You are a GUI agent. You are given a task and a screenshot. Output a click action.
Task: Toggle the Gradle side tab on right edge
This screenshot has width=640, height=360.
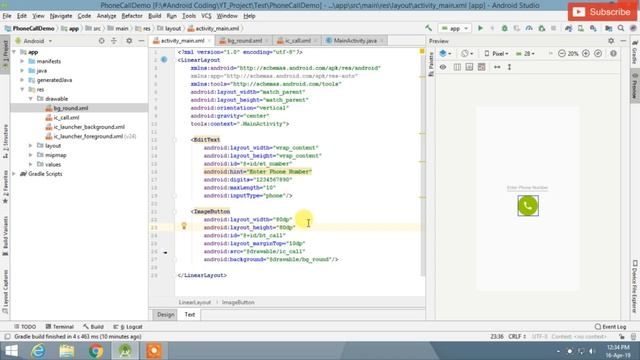[x=635, y=53]
